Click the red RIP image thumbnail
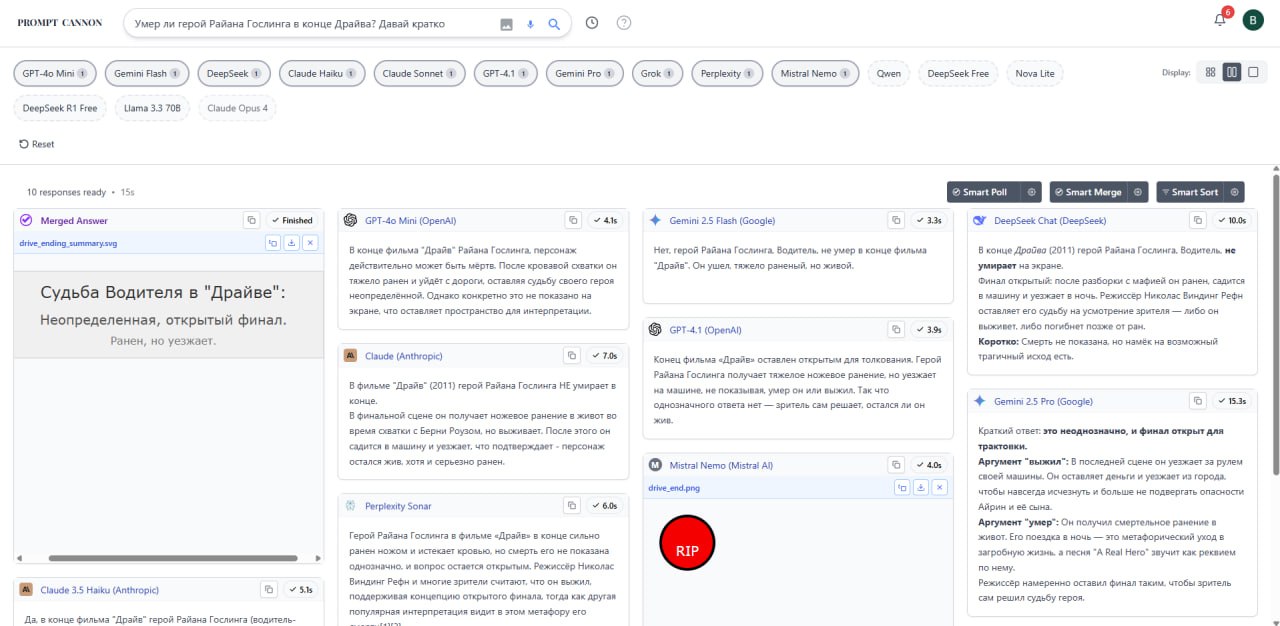This screenshot has width=1280, height=626. click(x=688, y=543)
